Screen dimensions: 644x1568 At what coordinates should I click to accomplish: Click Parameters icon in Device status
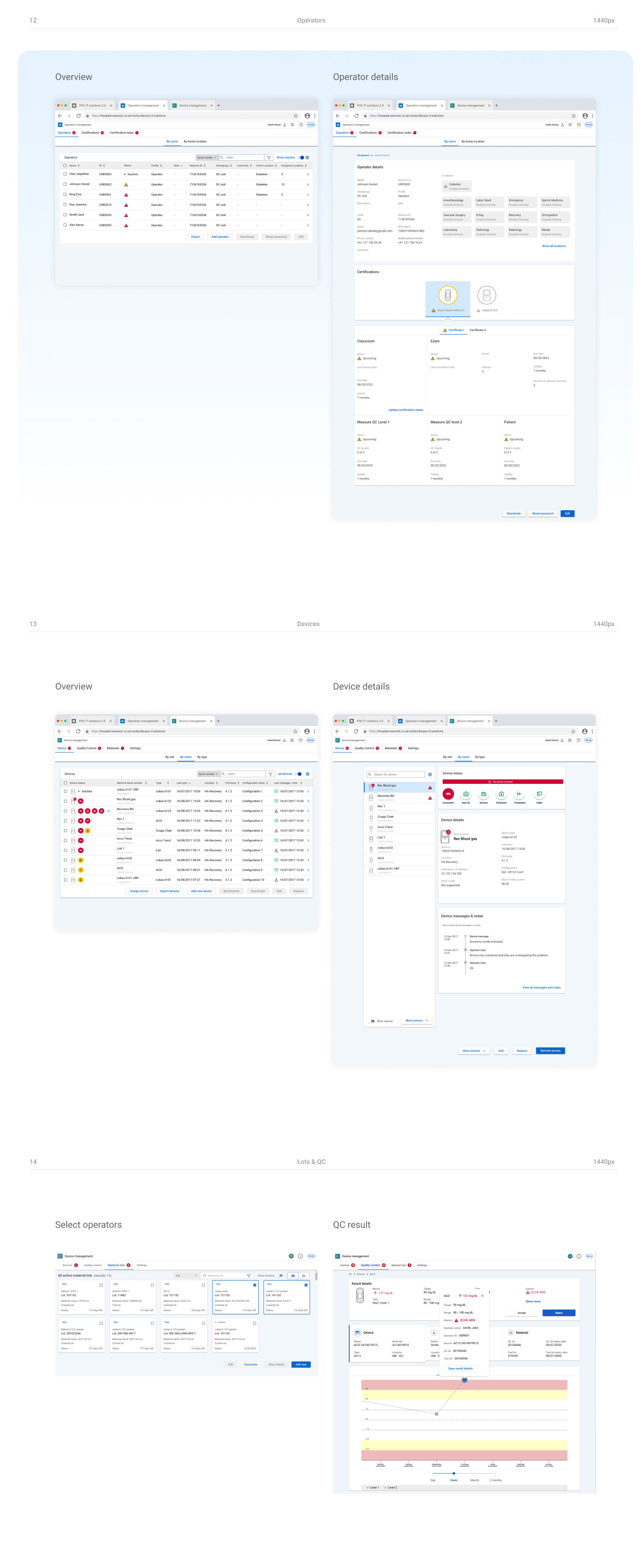point(519,794)
